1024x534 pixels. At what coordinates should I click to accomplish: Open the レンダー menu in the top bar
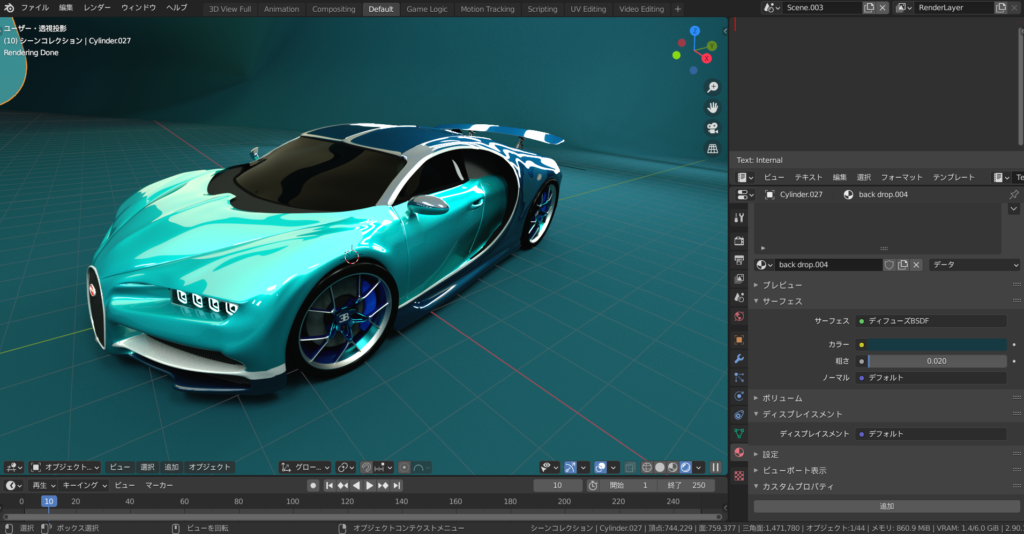(97, 8)
